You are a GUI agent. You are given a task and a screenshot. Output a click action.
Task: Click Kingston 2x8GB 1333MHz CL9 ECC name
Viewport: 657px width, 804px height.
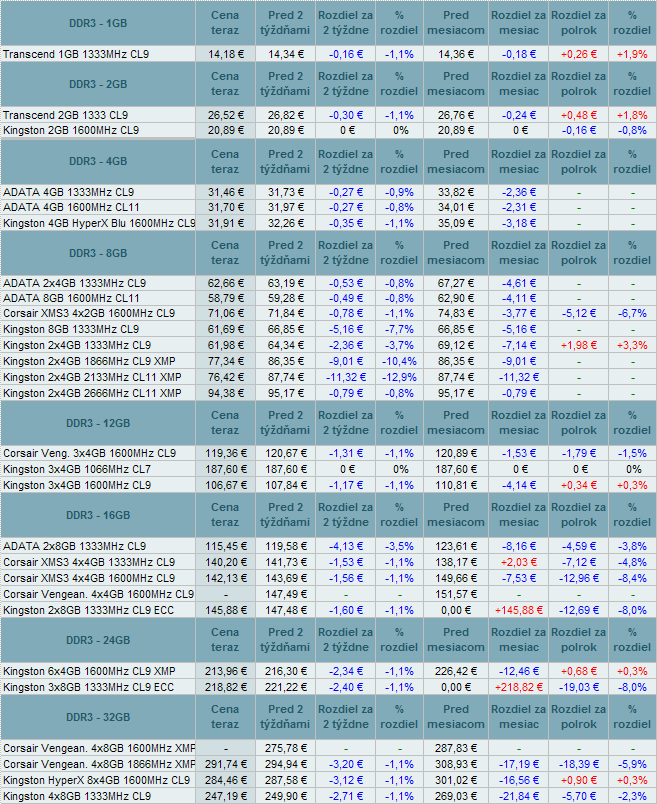[88, 610]
